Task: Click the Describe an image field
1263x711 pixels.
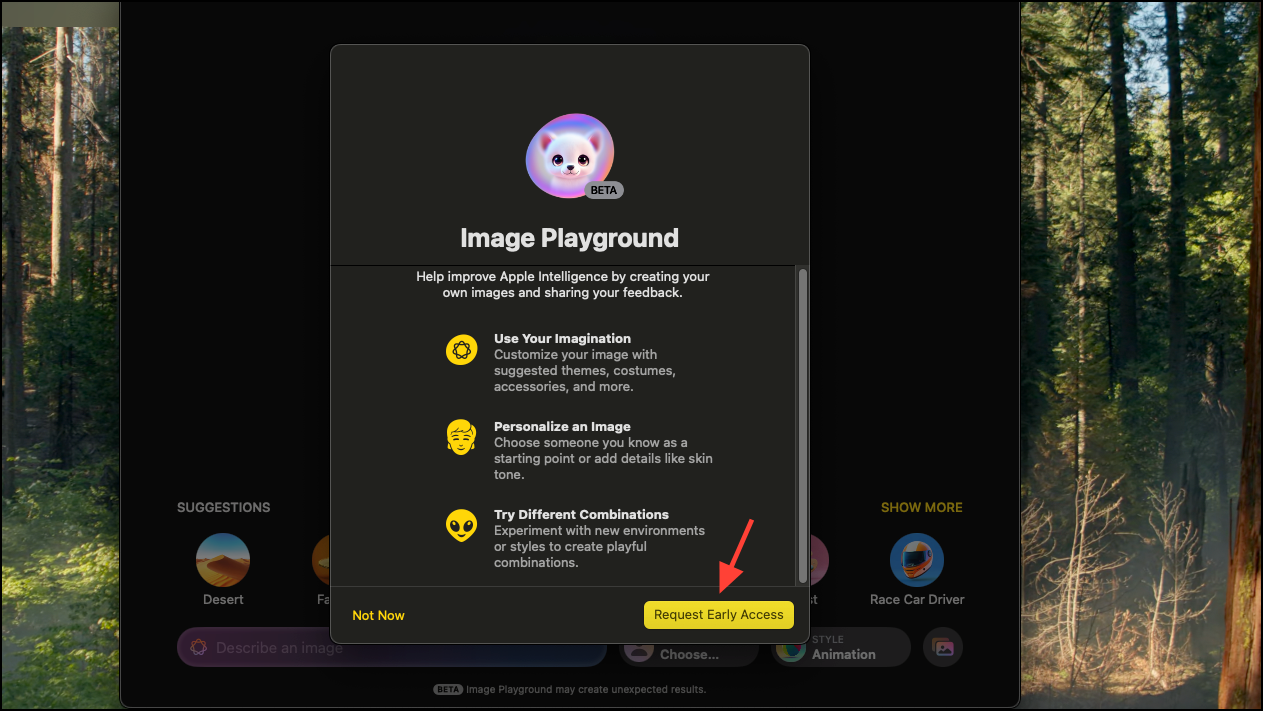Action: click(392, 648)
